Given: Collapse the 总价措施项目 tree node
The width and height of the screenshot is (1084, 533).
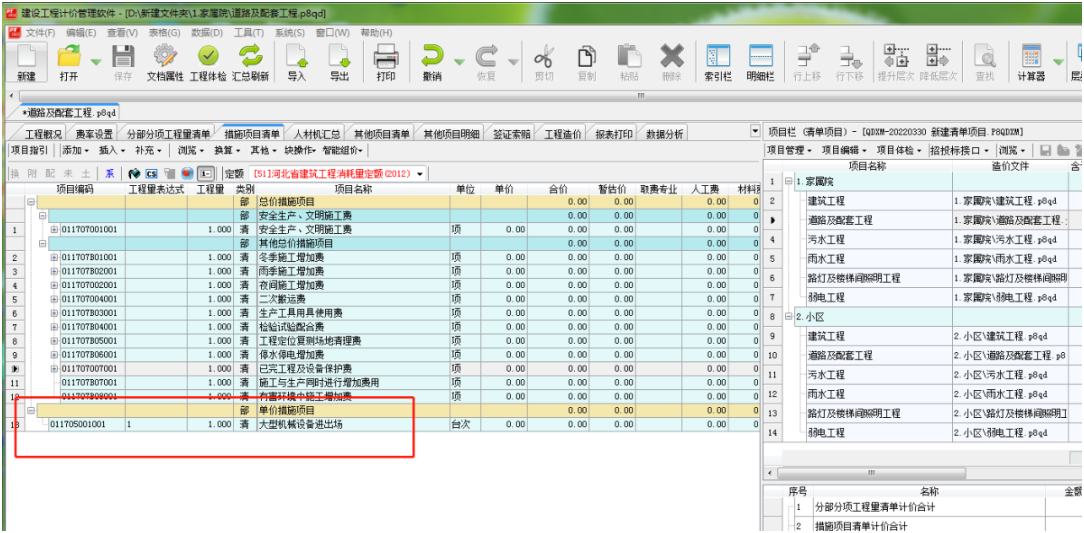Looking at the screenshot, I should click(32, 201).
